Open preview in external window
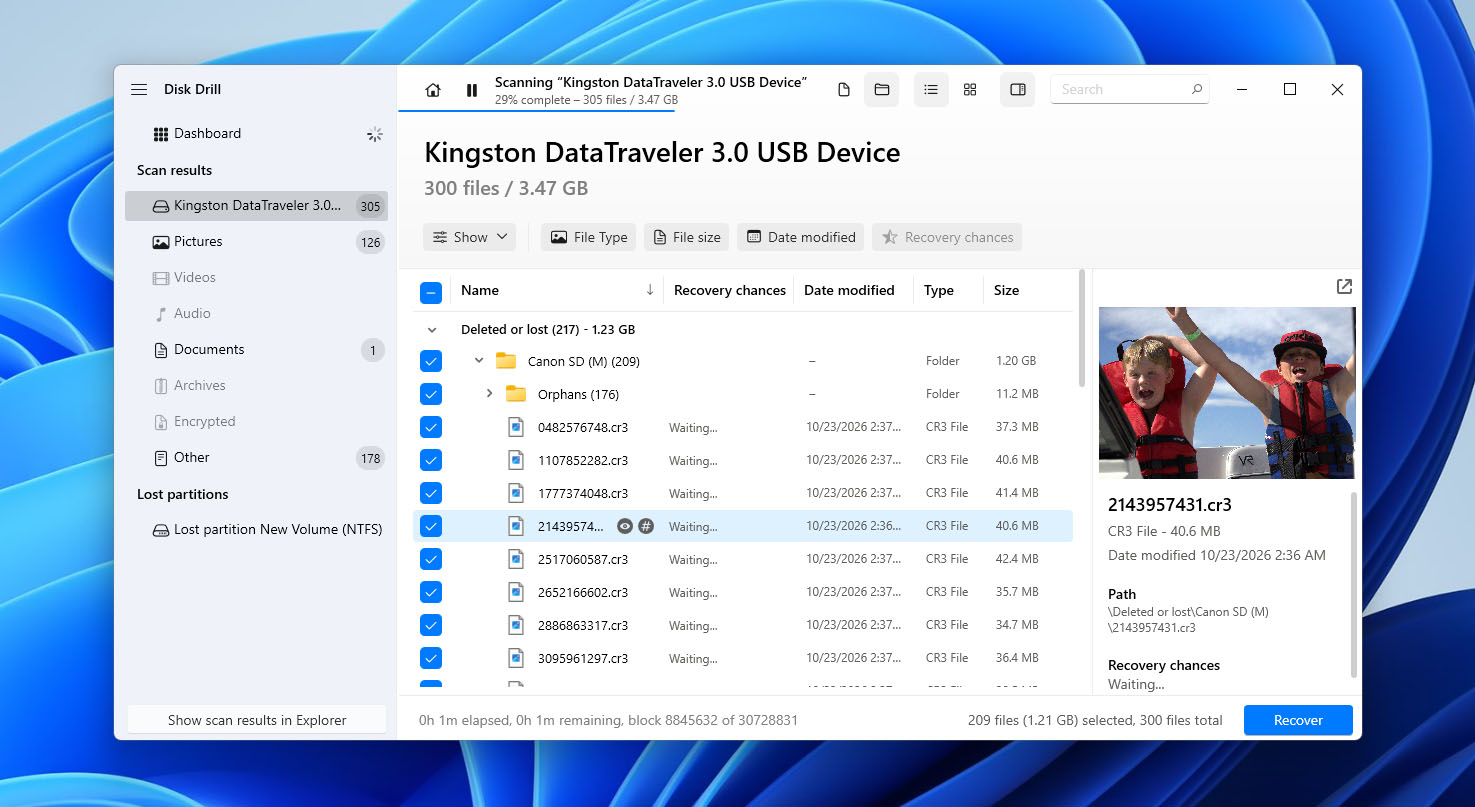1475x807 pixels. click(x=1344, y=287)
